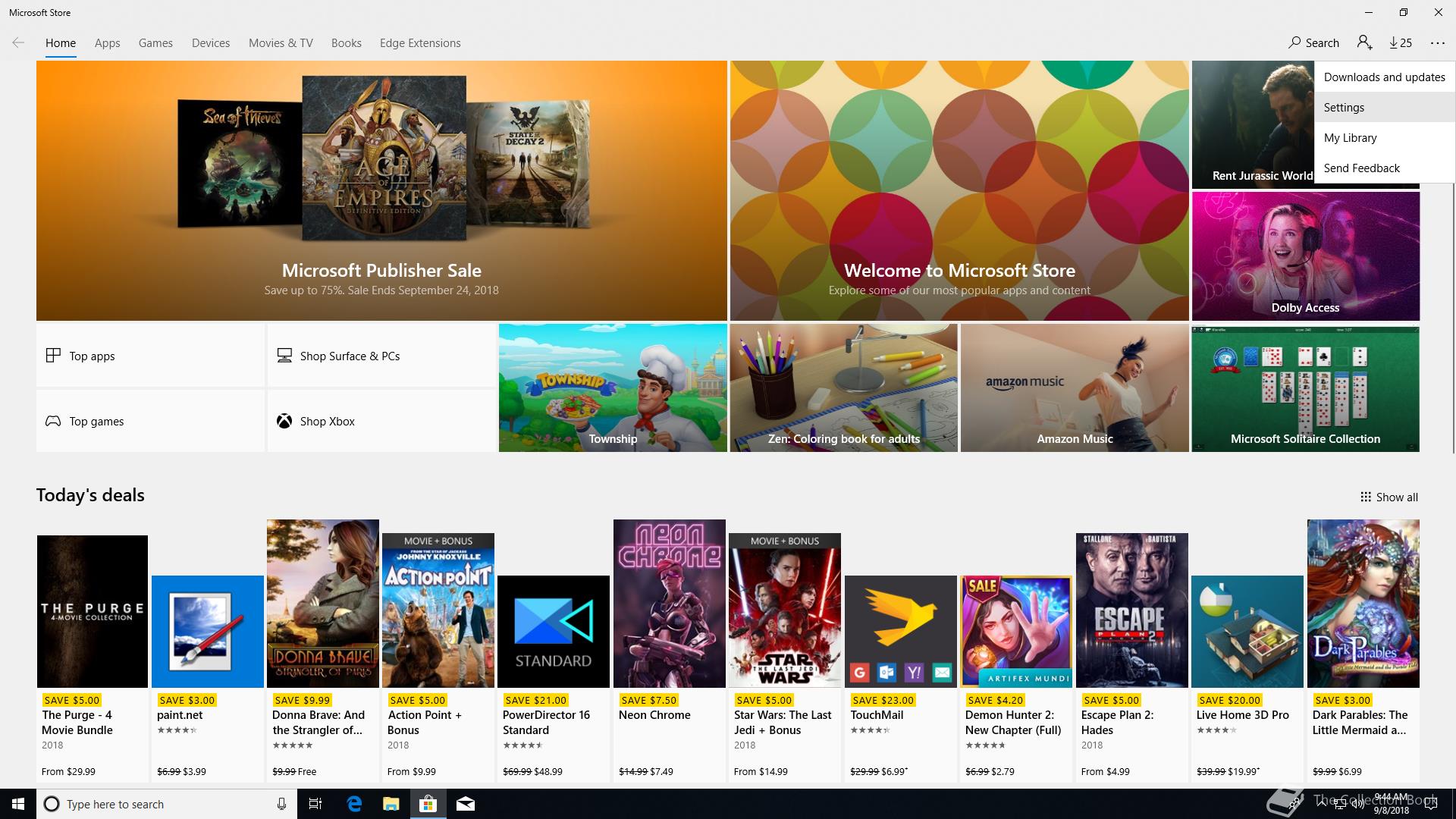Viewport: 1456px width, 819px height.
Task: Click the Task View taskbar icon
Action: point(315,804)
